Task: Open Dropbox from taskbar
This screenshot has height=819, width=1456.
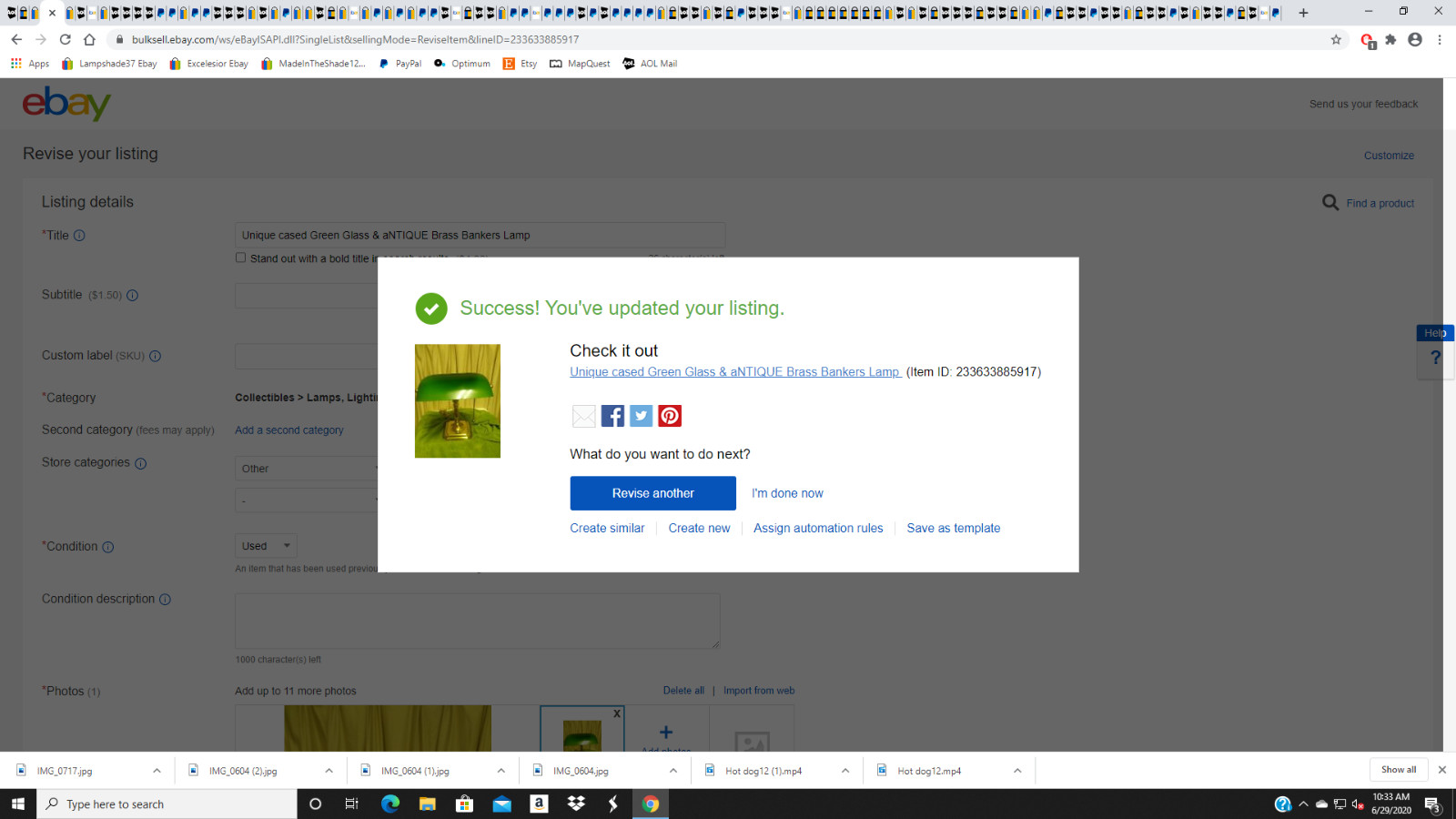Action: pyautogui.click(x=576, y=804)
